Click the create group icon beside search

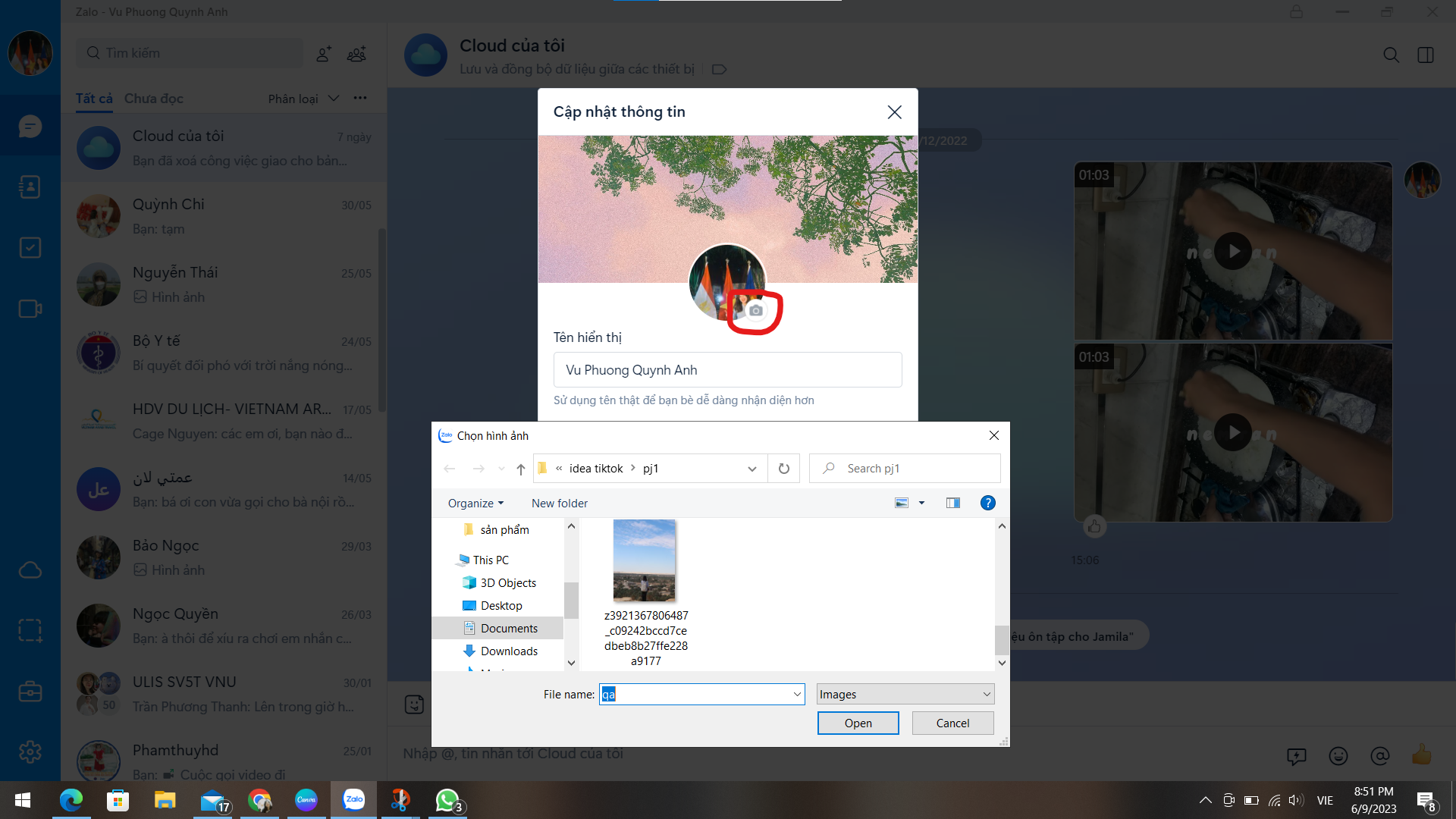(356, 53)
